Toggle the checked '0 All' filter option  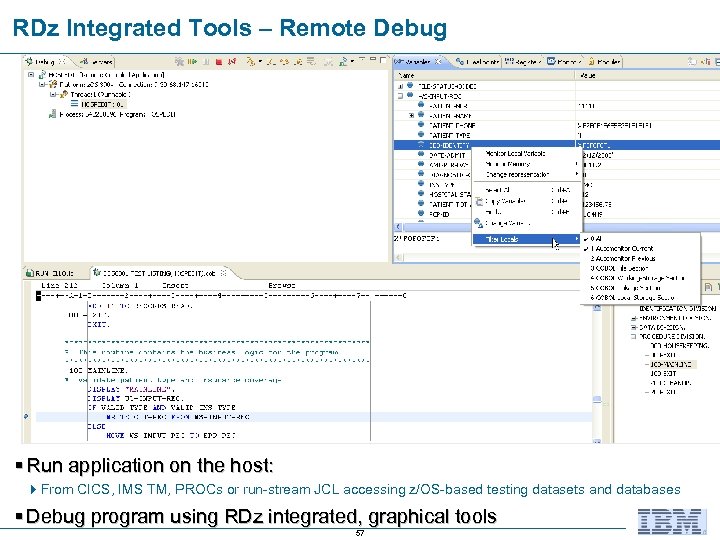click(x=640, y=239)
